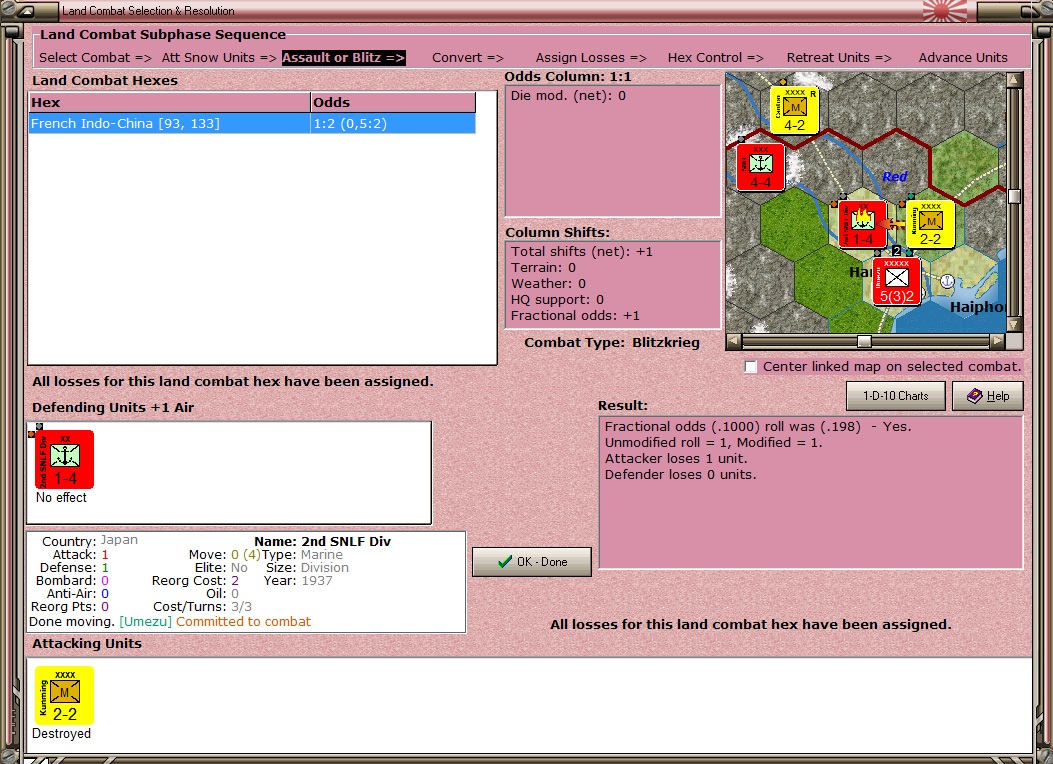
Task: Click the 'Defender loses 0 units.' result line
Action: pyautogui.click(x=680, y=475)
